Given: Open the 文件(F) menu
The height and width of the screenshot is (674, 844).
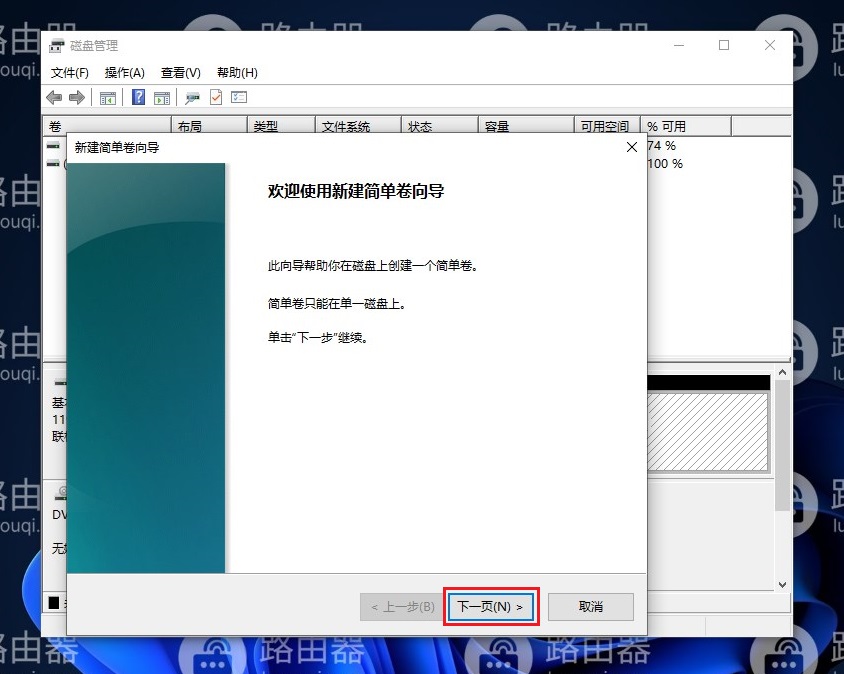Looking at the screenshot, I should click(69, 73).
